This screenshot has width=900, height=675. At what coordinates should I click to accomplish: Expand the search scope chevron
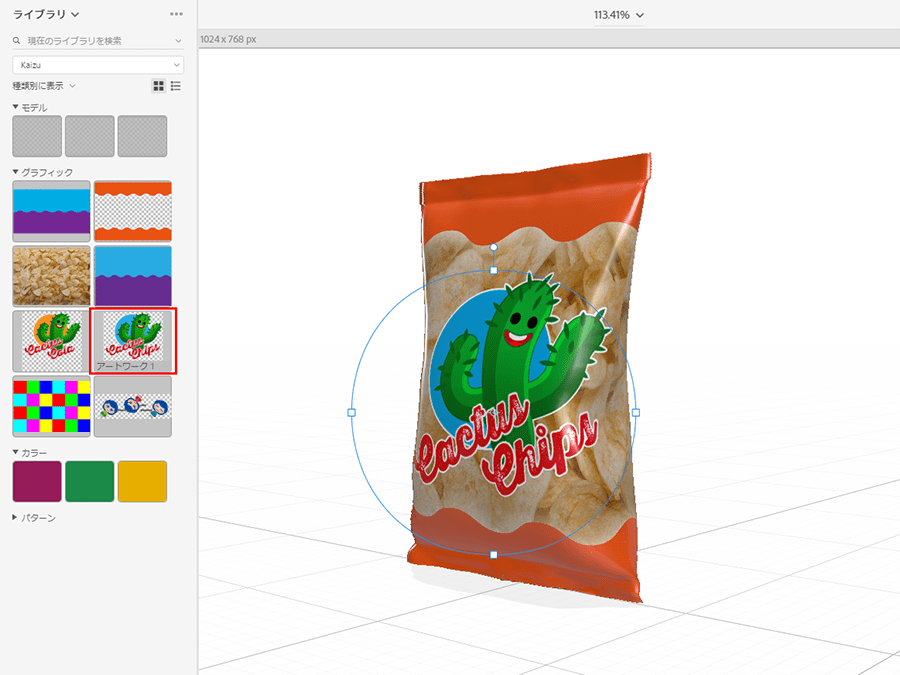pyautogui.click(x=178, y=41)
